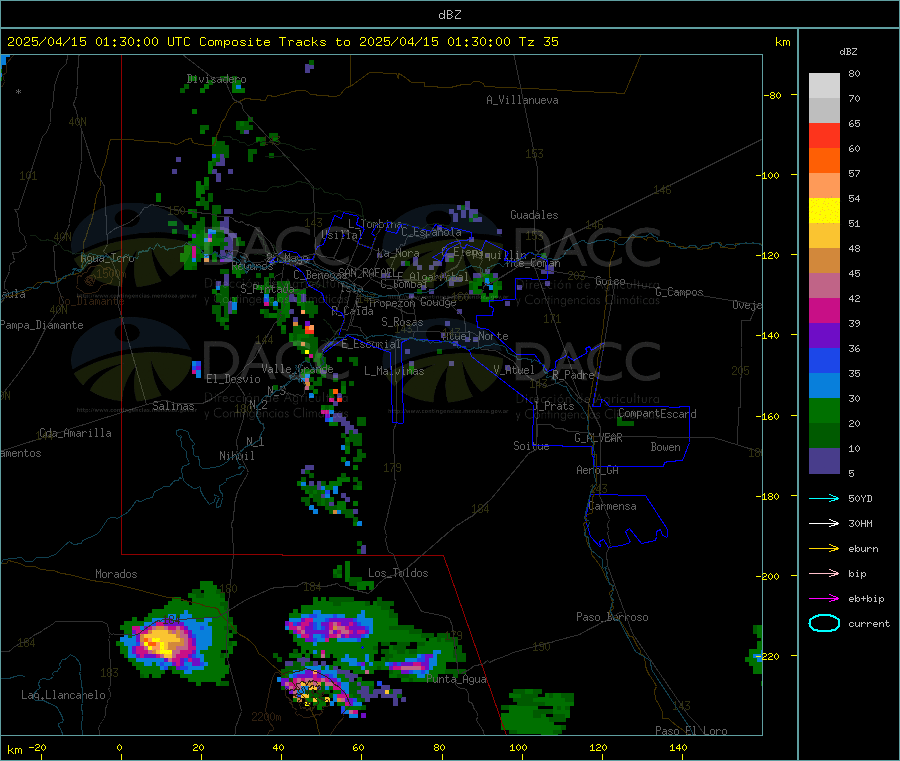900x761 pixels.
Task: Click the Bowen map label
Action: pos(665,446)
